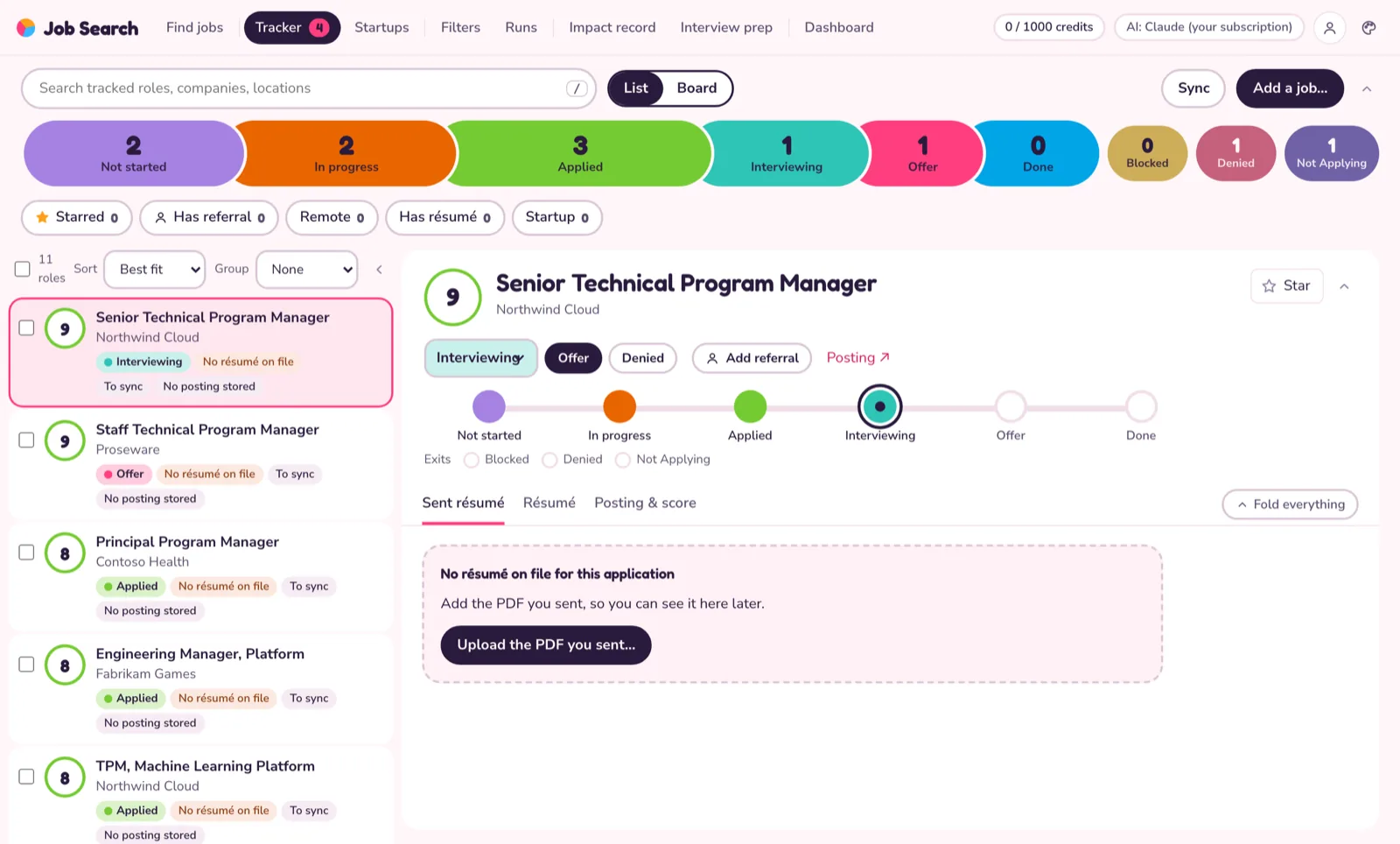
Task: Star the Senior Technical Program Manager role
Action: click(1286, 285)
